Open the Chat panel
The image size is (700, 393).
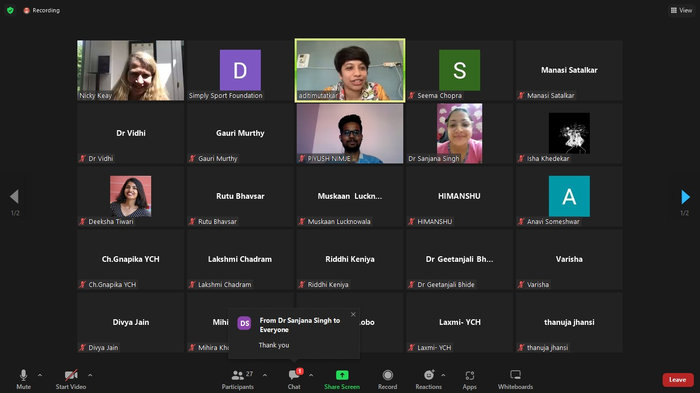[x=294, y=379]
